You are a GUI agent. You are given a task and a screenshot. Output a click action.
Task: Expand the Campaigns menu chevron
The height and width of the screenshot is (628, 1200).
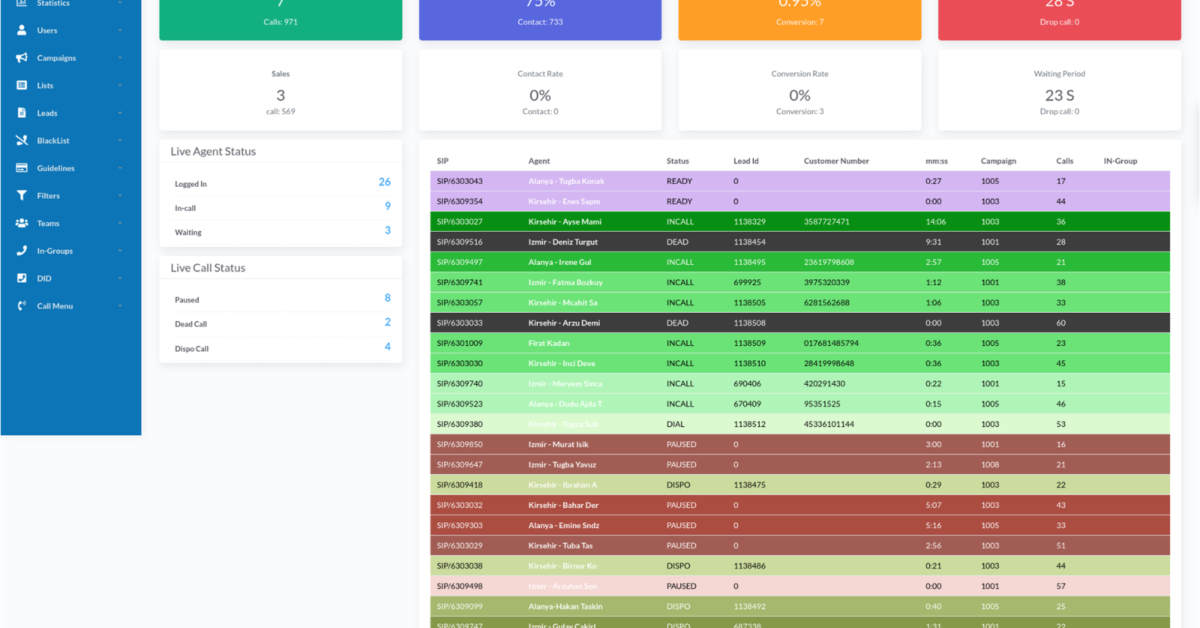pos(120,58)
